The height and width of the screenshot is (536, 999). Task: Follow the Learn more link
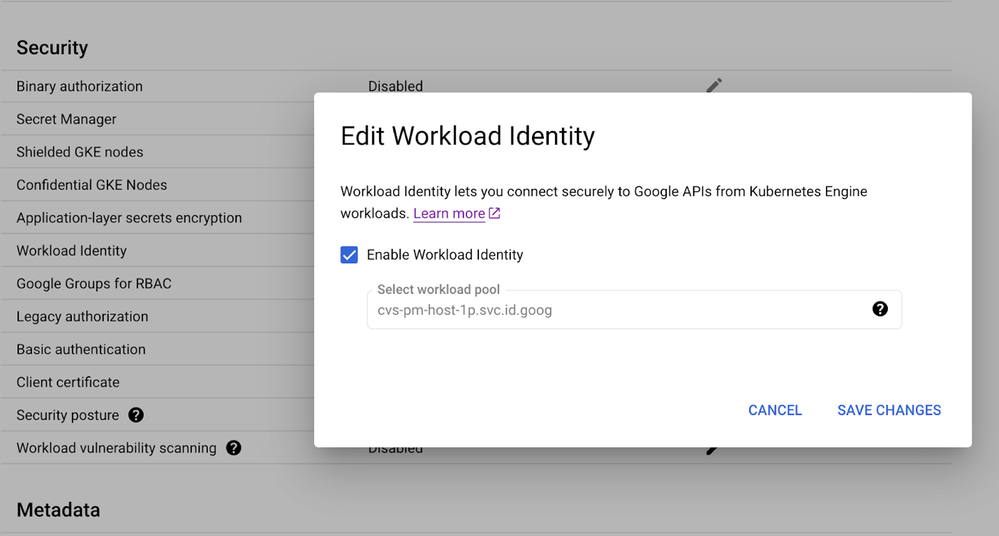449,213
